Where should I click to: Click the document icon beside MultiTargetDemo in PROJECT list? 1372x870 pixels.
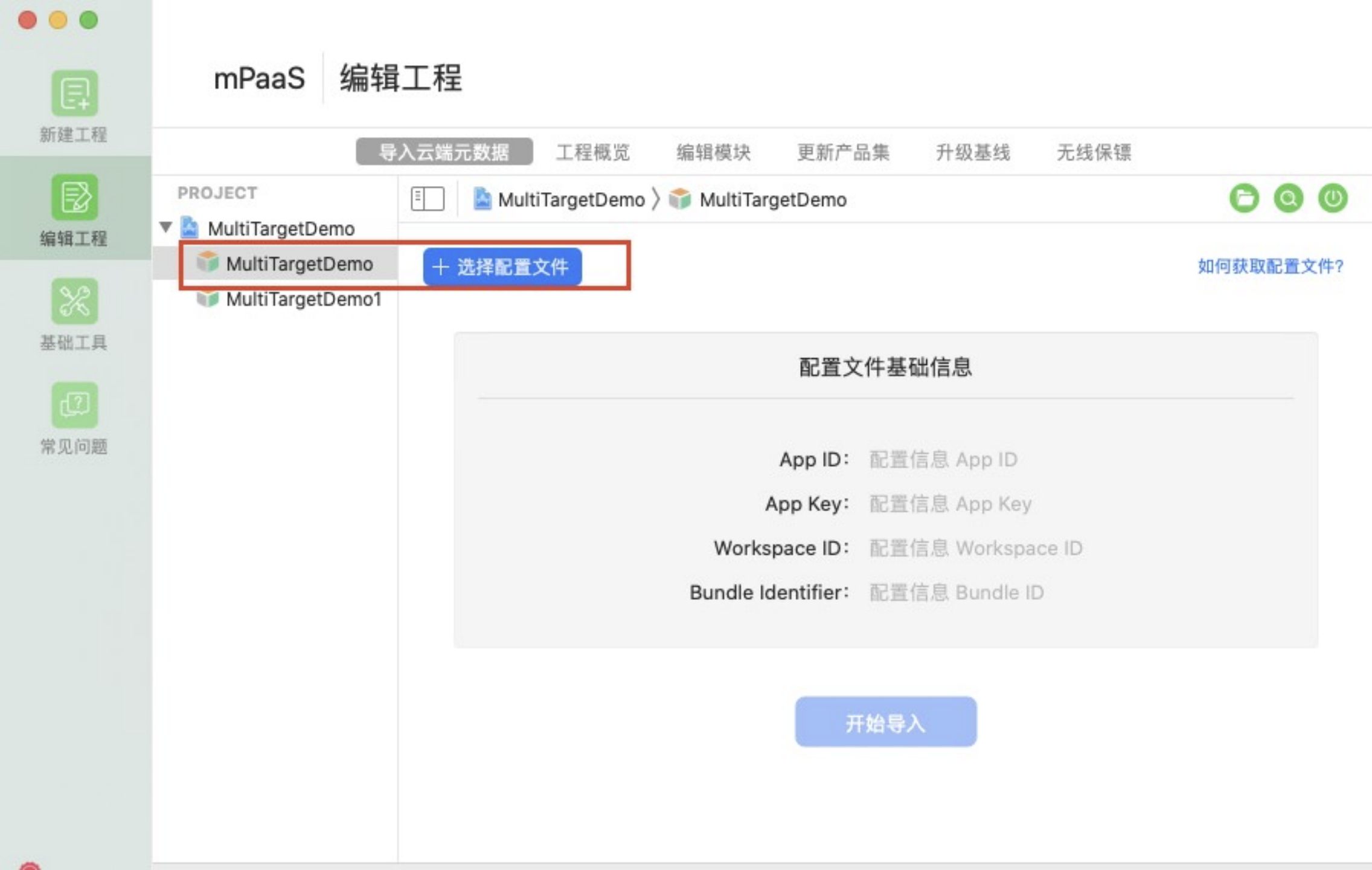(189, 228)
